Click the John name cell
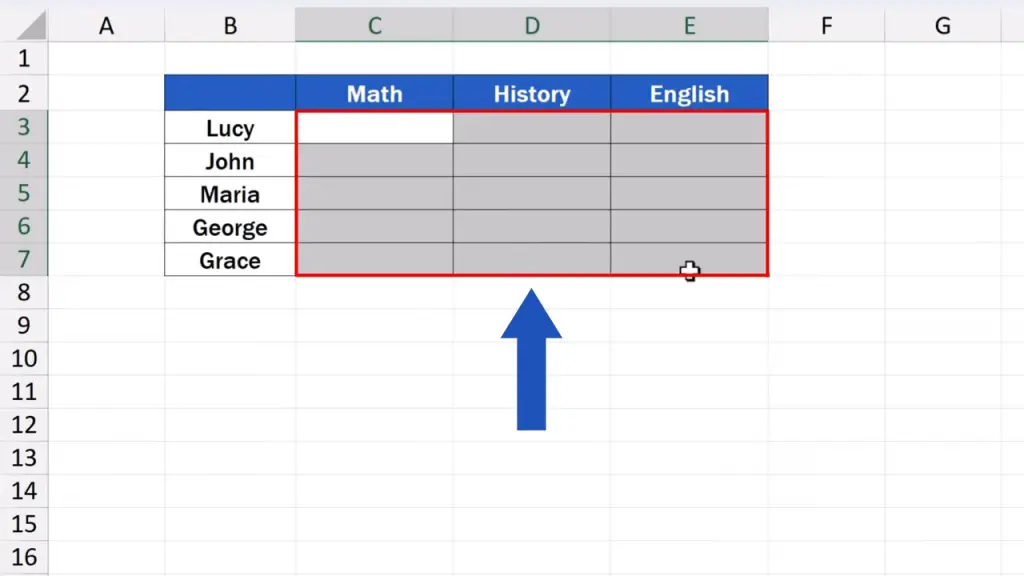This screenshot has width=1024, height=576. click(230, 161)
